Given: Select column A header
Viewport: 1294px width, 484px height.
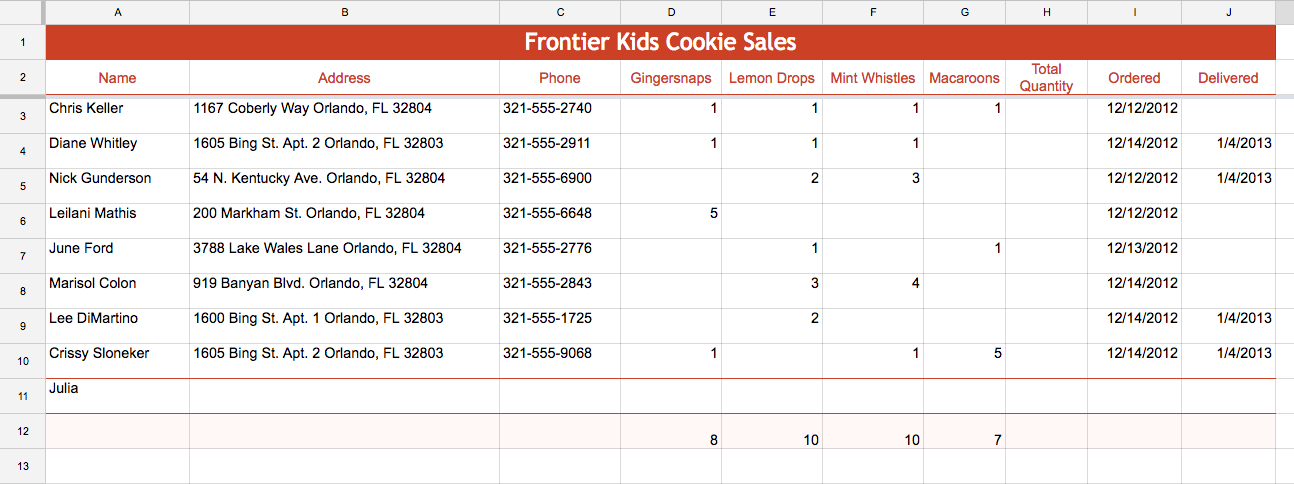Looking at the screenshot, I should click(118, 12).
